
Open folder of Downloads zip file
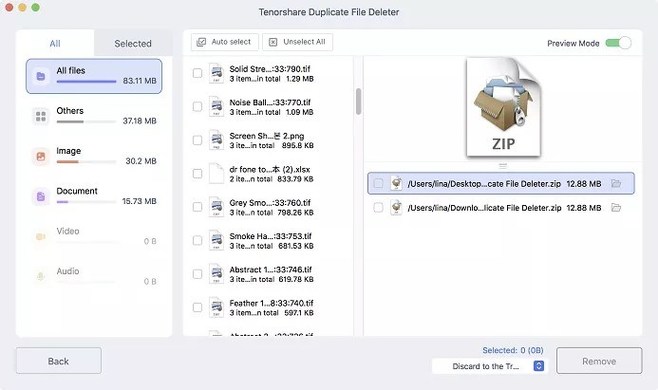616,208
